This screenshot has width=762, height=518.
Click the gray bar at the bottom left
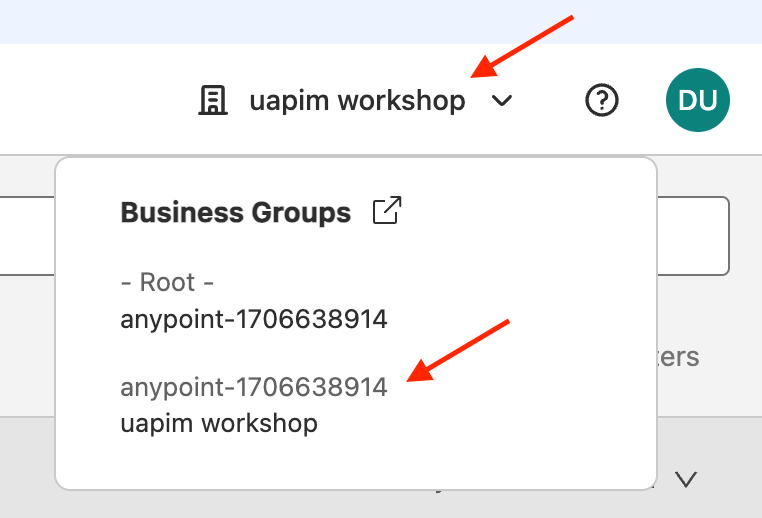click(27, 466)
